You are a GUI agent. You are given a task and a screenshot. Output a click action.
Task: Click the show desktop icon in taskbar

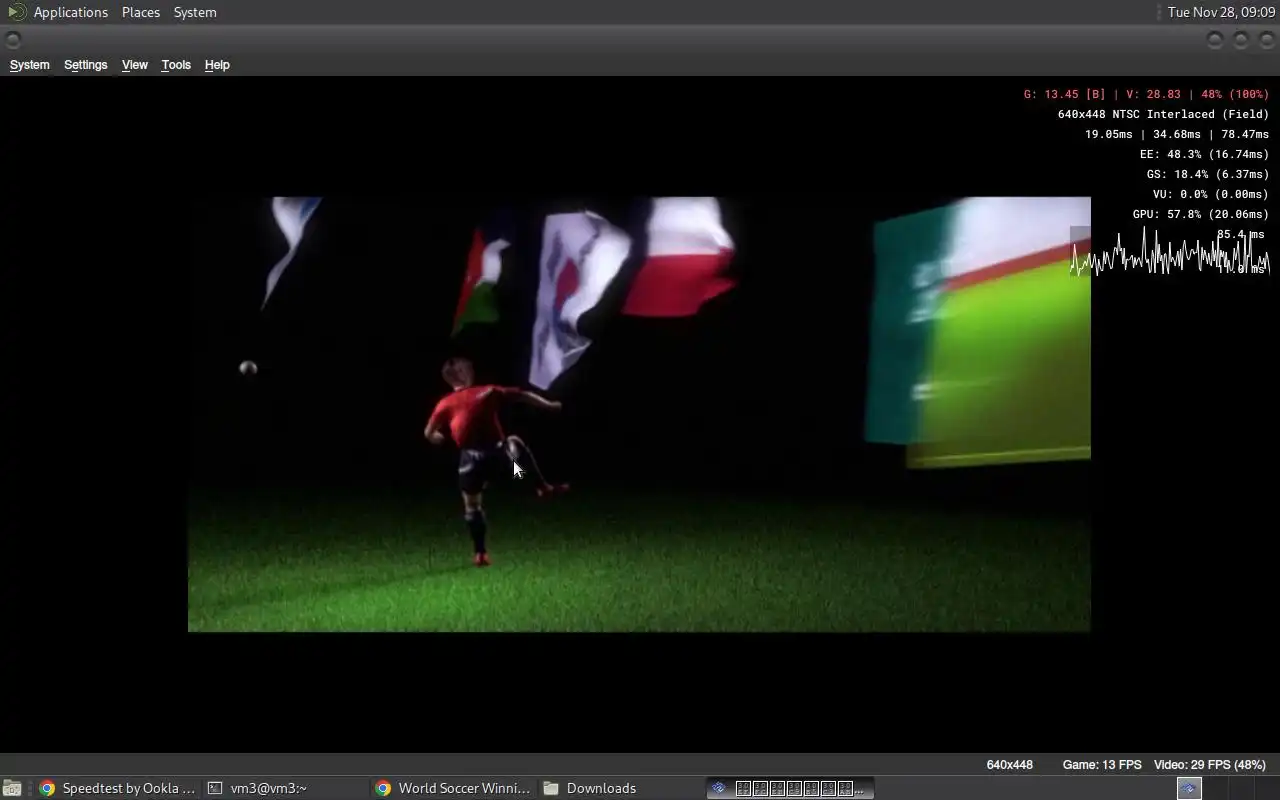[12, 788]
